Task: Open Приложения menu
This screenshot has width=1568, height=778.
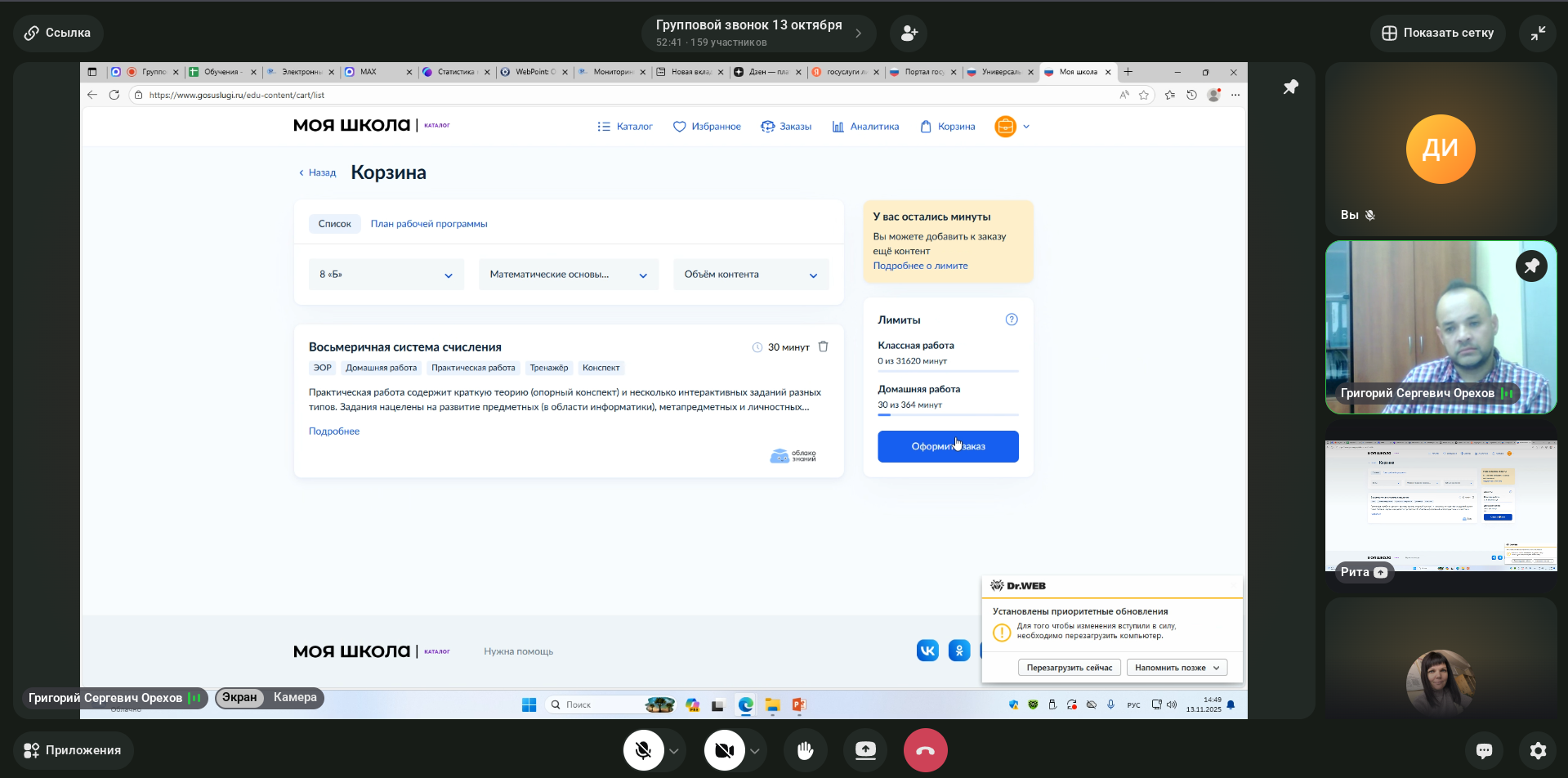Action: pos(73,750)
